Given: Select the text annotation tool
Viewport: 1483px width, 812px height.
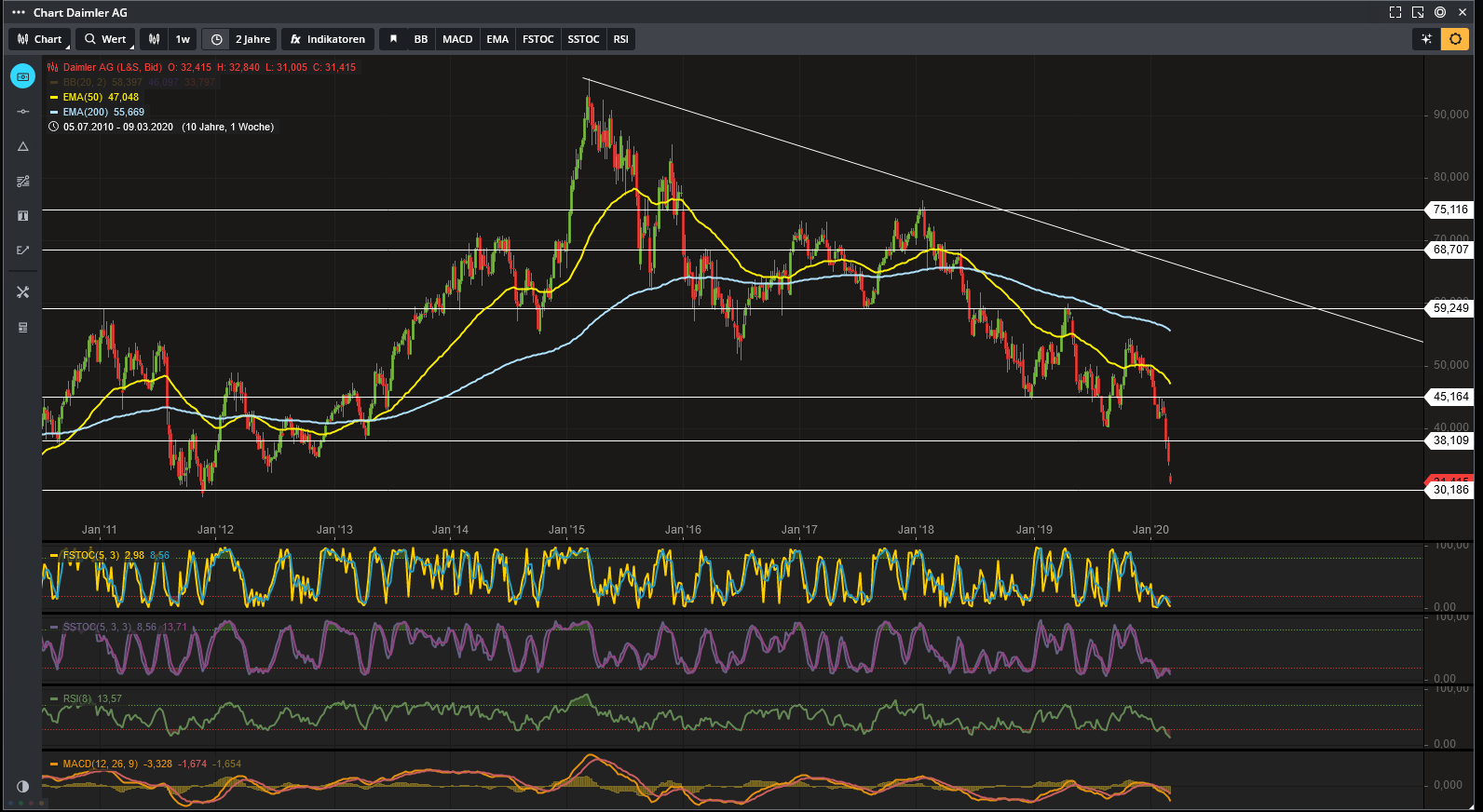Looking at the screenshot, I should [23, 215].
